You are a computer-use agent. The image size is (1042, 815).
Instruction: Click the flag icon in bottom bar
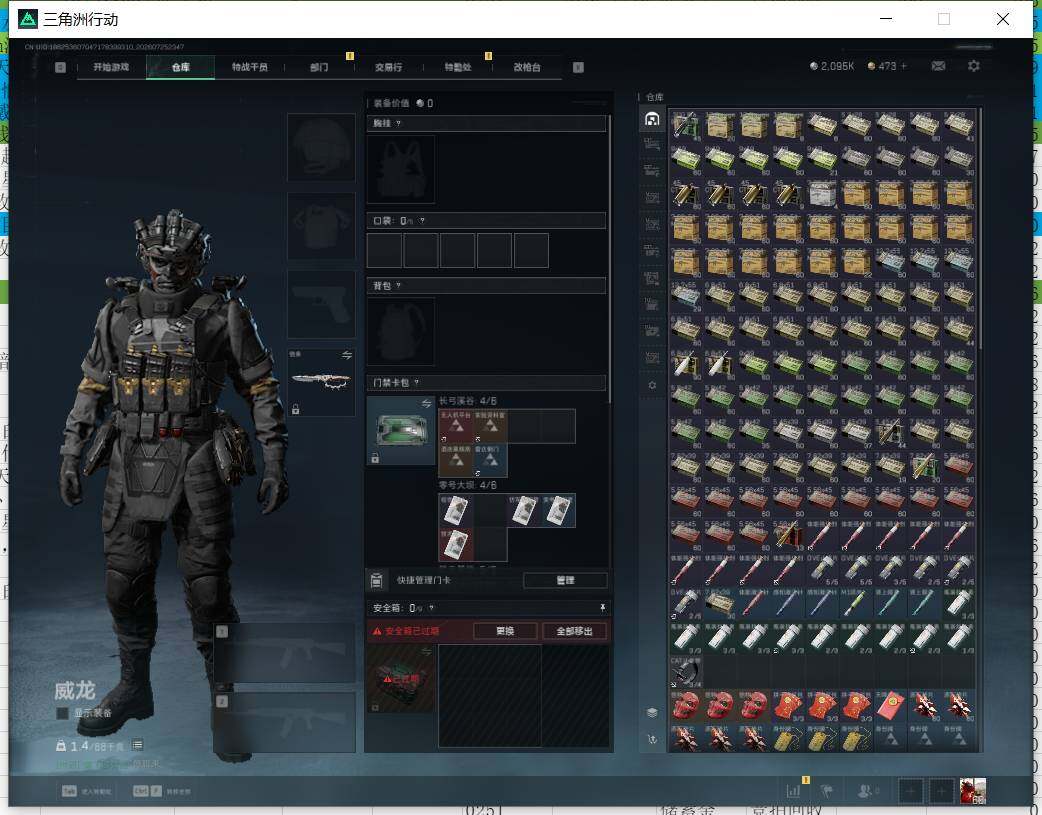[827, 791]
